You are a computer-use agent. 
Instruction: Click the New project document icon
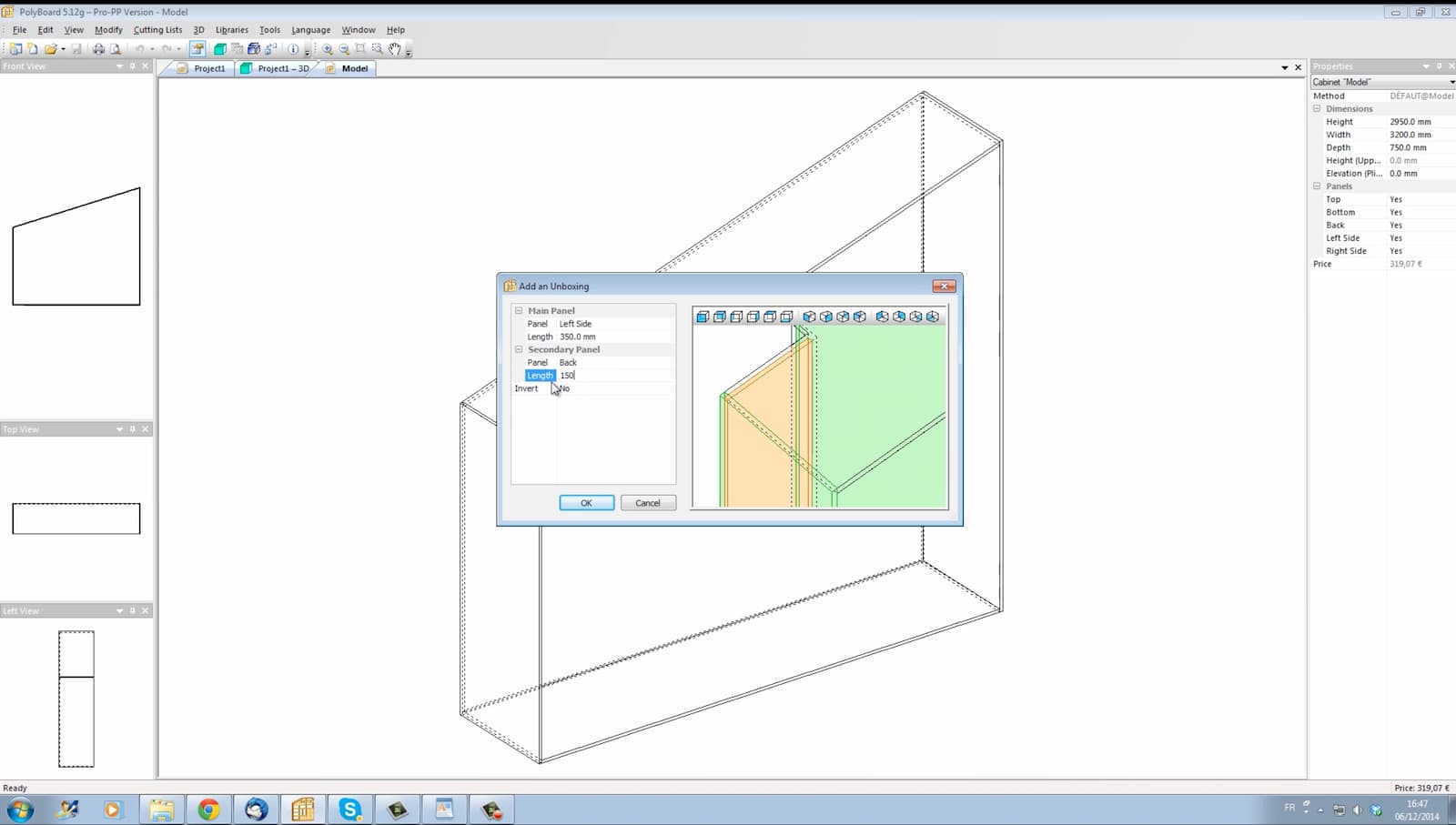(33, 49)
